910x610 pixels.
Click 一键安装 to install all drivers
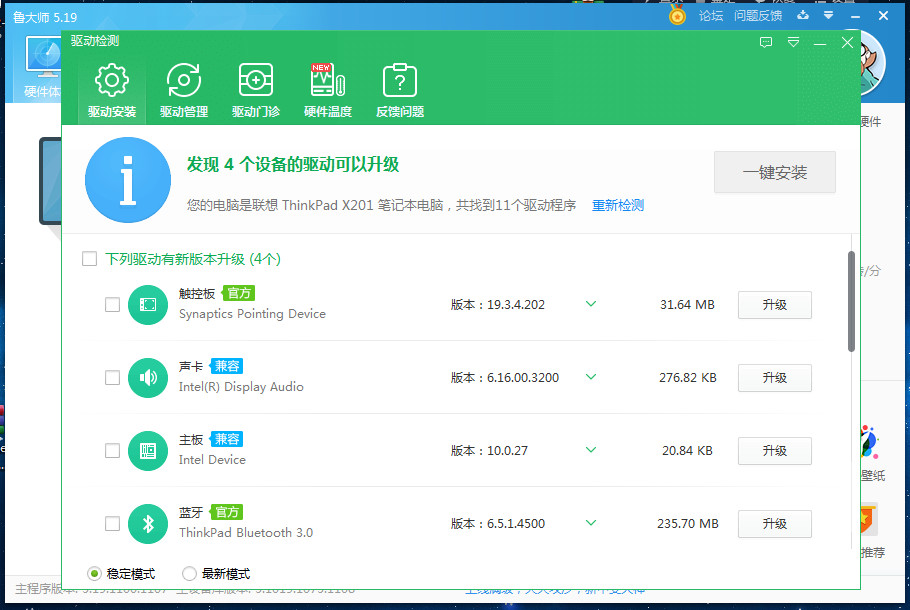click(774, 172)
